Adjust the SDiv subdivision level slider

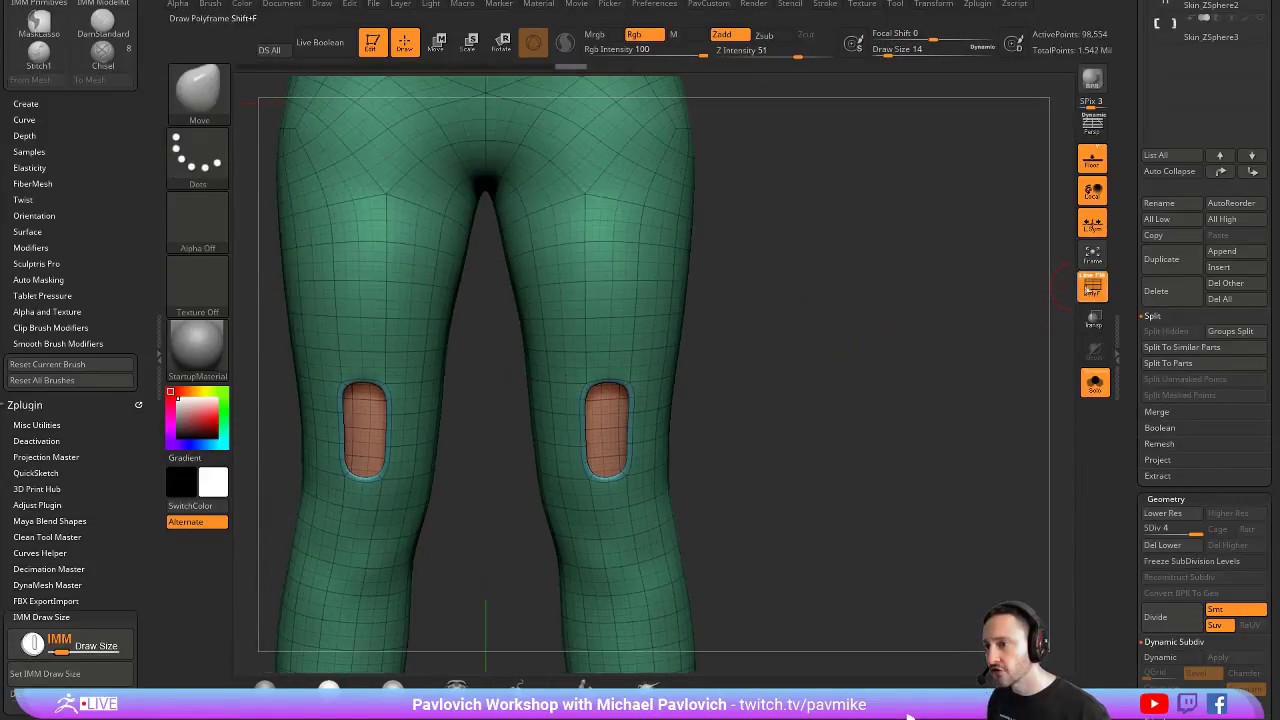1172,529
